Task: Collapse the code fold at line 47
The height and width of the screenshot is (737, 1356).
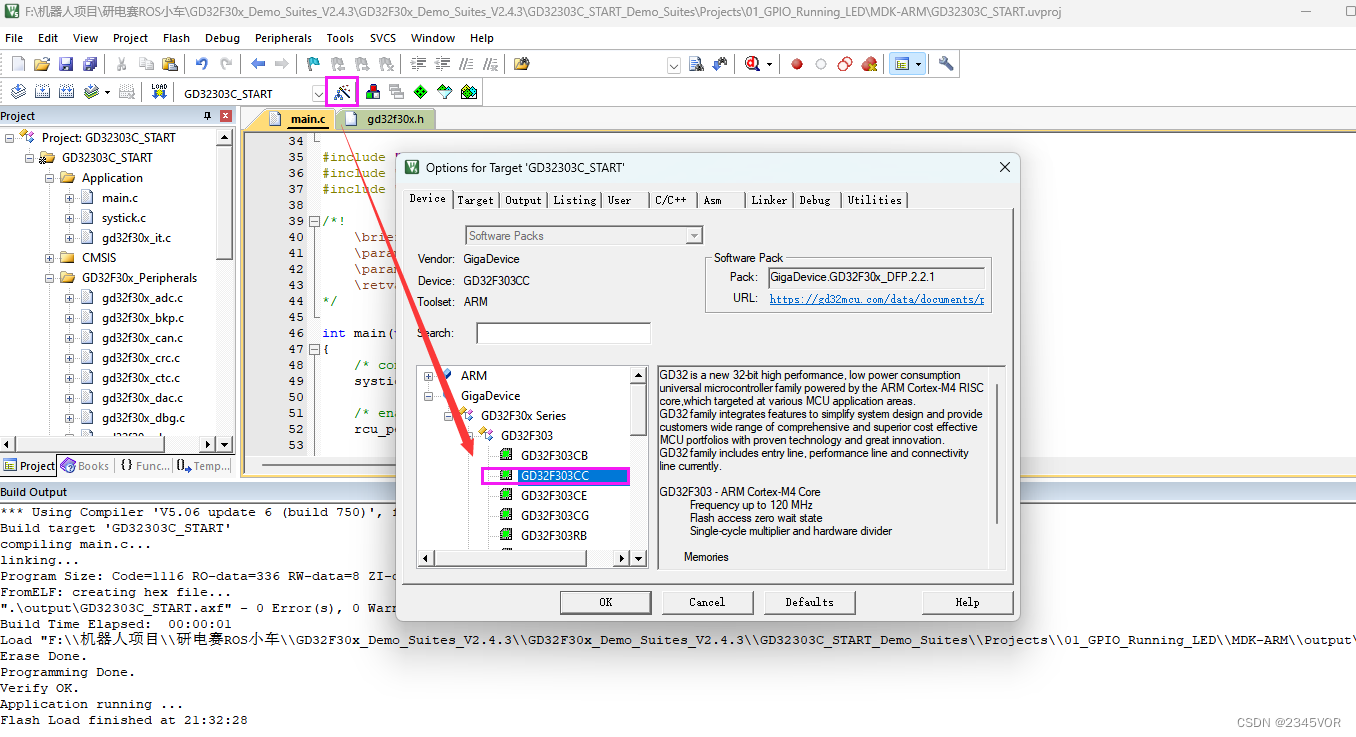Action: (314, 350)
